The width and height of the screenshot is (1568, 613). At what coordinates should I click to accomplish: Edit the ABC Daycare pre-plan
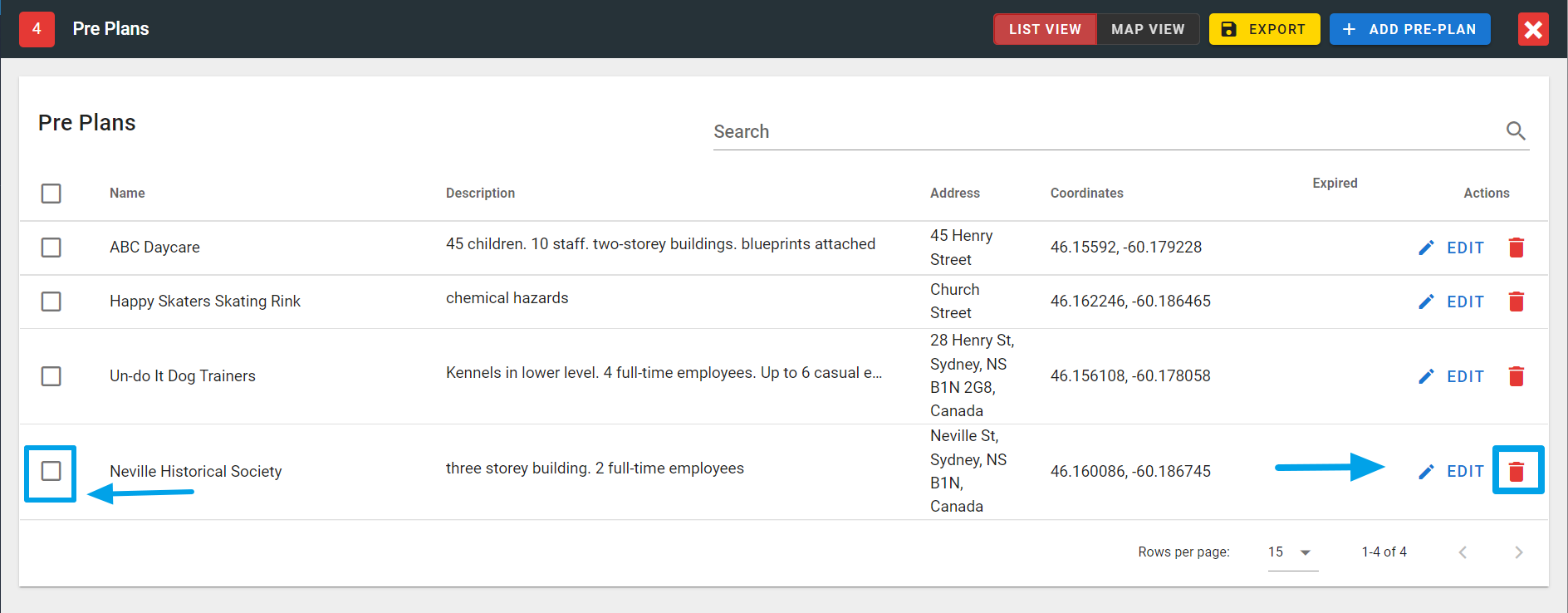tap(1452, 248)
